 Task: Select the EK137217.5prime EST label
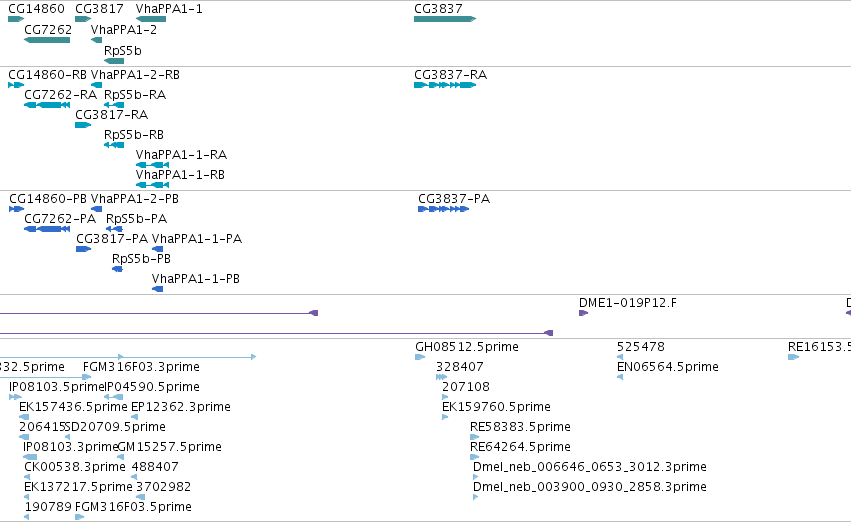point(78,487)
